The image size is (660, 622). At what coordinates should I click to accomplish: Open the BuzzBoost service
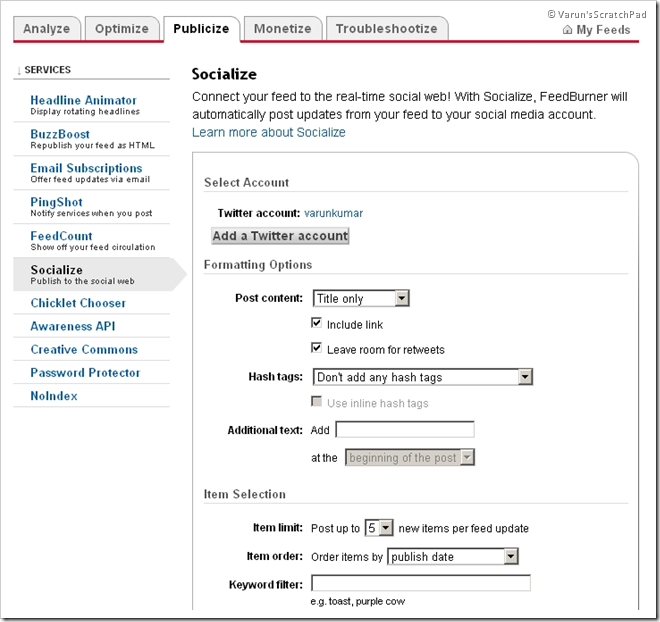click(x=60, y=134)
